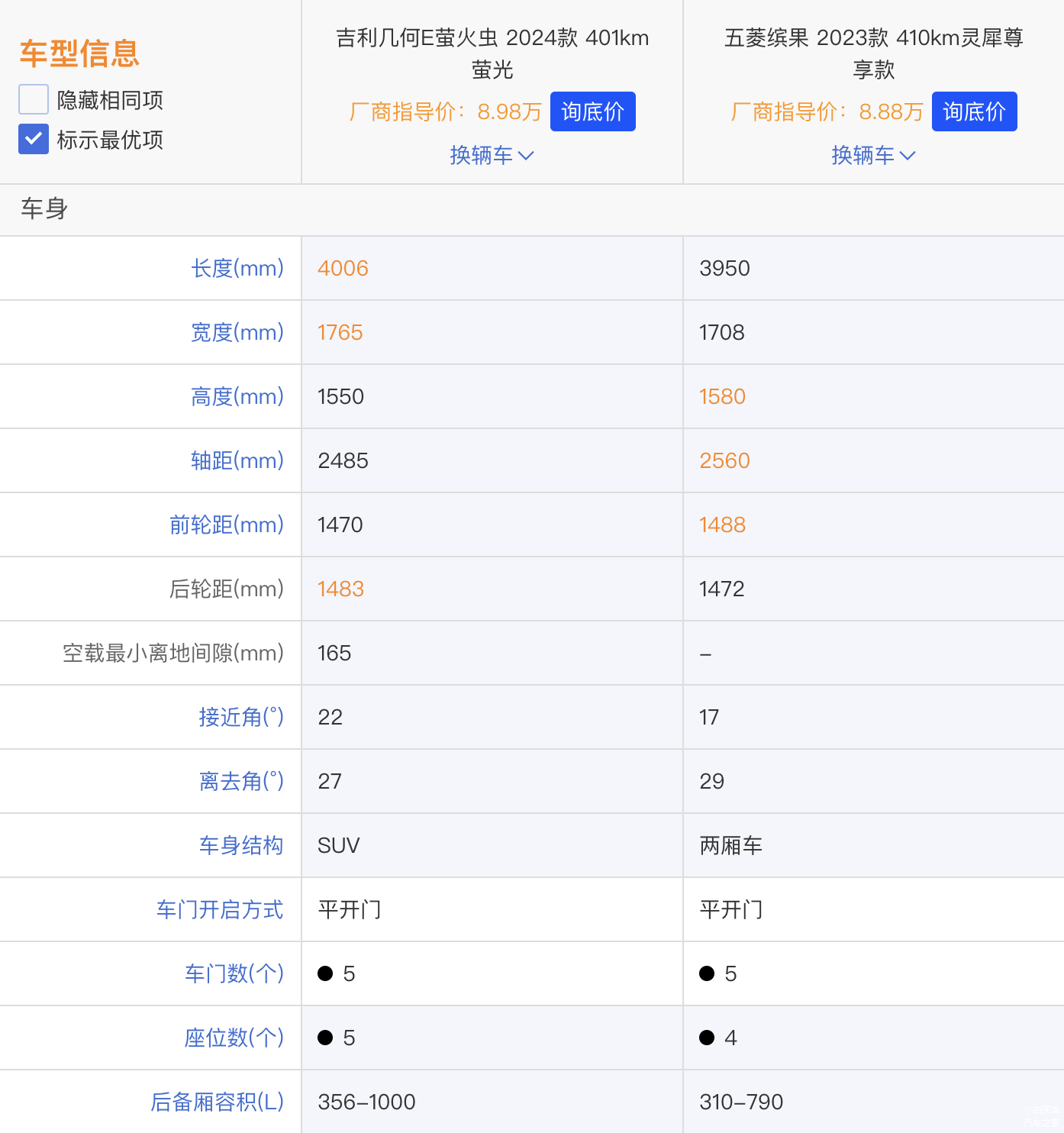Select the highlighted length value 4006
This screenshot has height=1133, width=1064.
point(343,268)
